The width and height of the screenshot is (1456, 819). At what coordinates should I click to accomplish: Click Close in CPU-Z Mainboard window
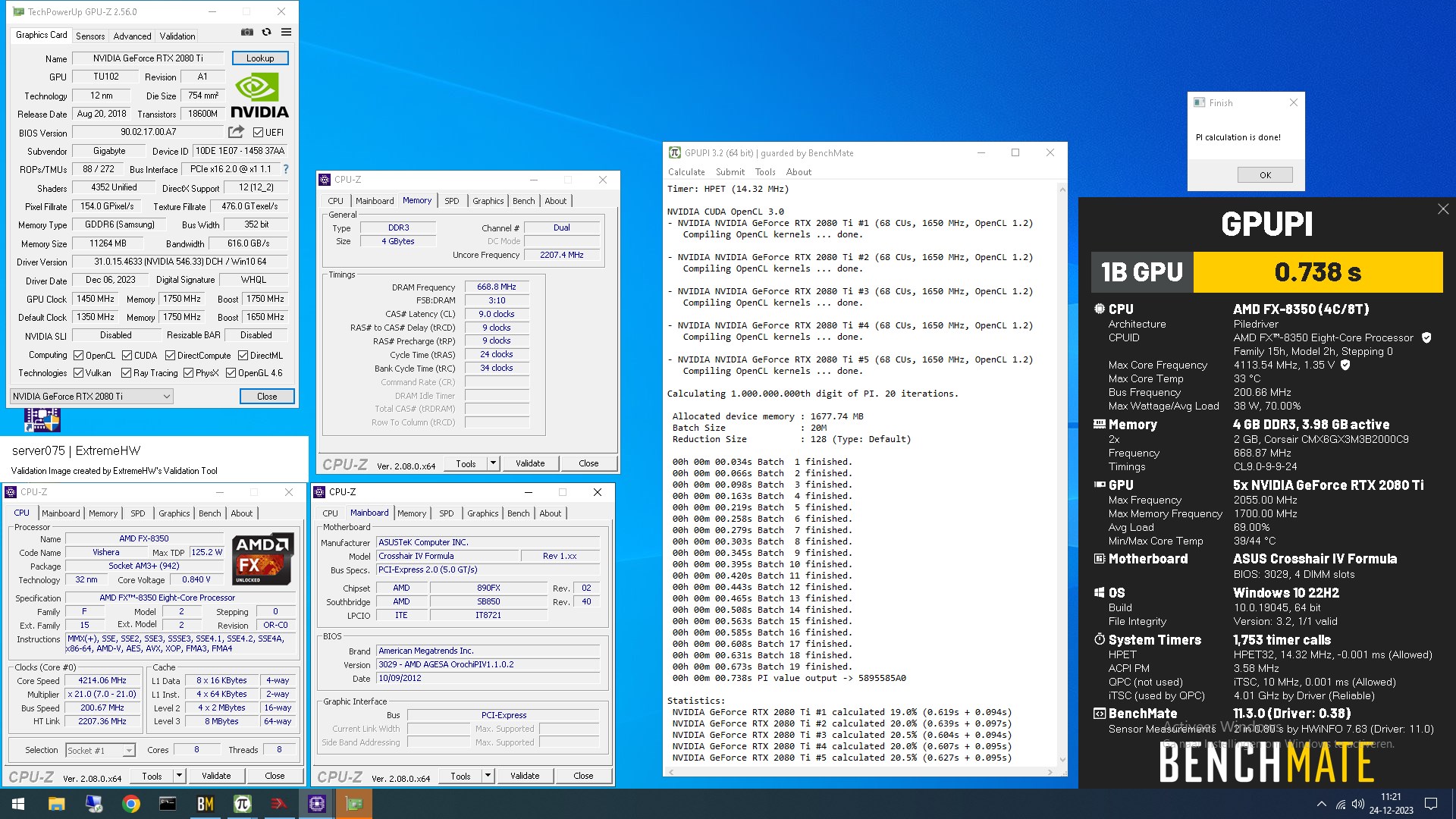(583, 776)
